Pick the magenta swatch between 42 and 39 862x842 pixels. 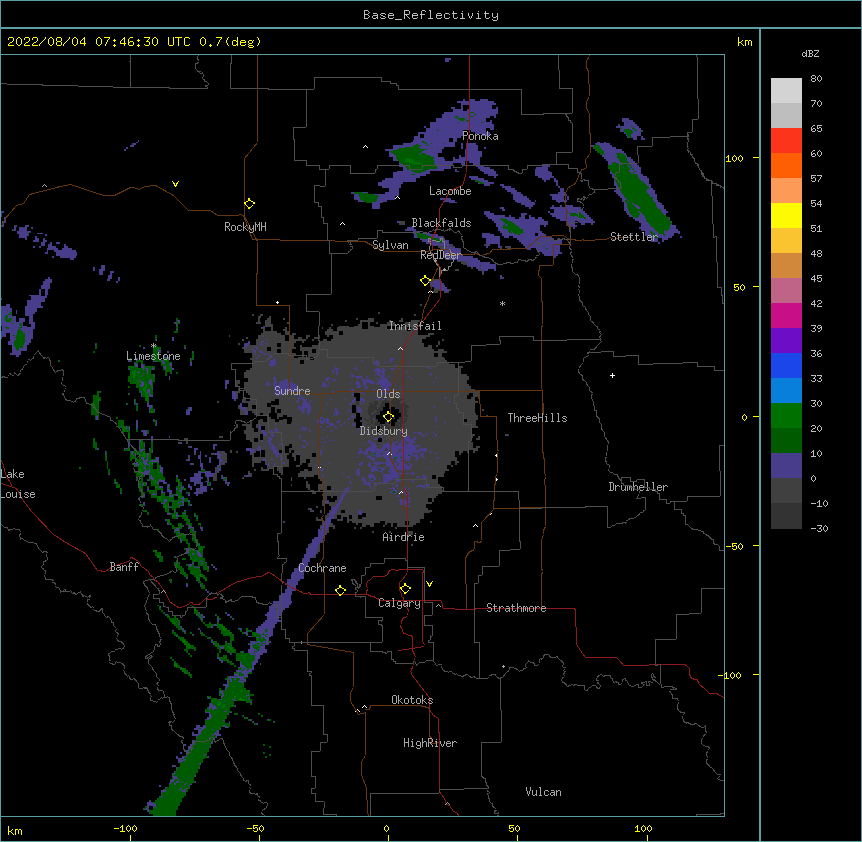click(786, 315)
